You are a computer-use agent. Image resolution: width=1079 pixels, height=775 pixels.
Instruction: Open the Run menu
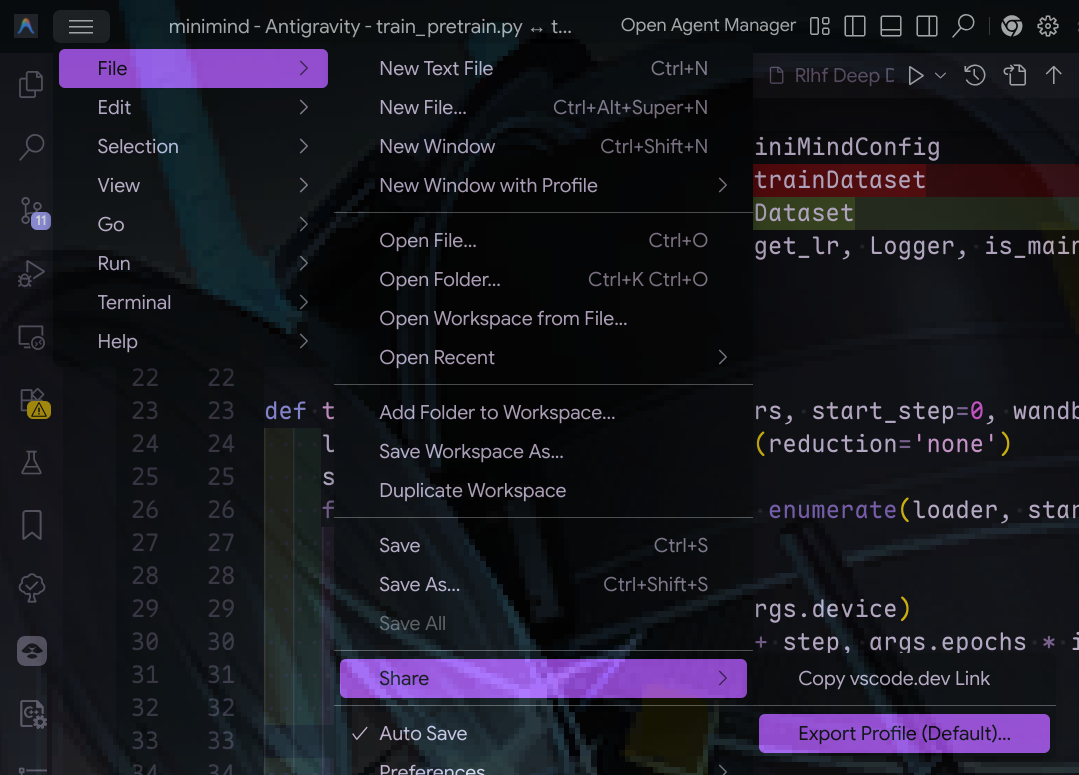click(x=193, y=264)
